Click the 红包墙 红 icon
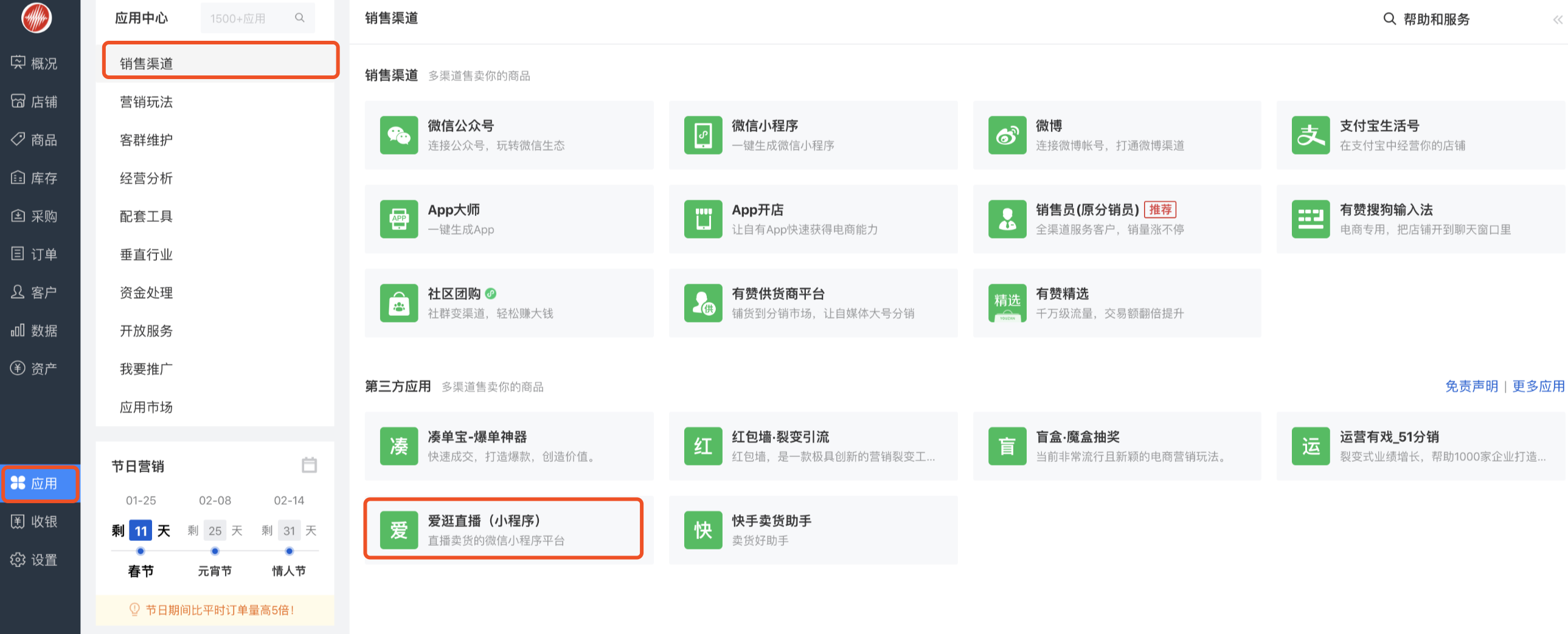The image size is (1568, 634). click(x=702, y=447)
